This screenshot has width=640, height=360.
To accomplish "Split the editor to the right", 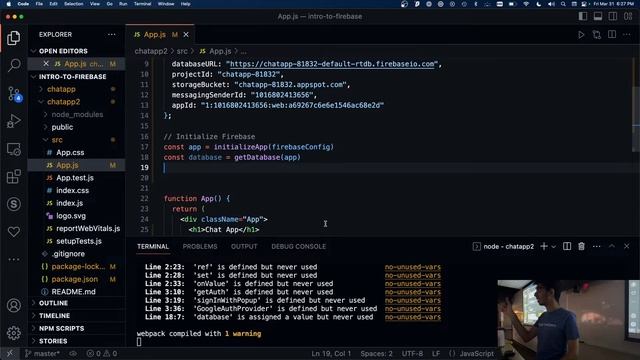I will [x=612, y=35].
